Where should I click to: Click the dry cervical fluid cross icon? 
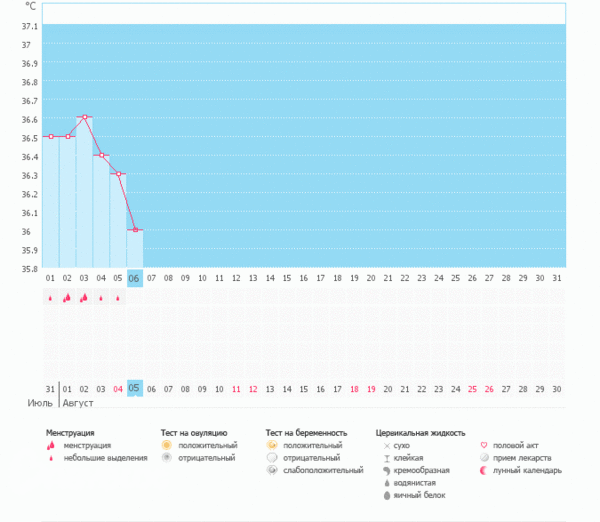click(x=386, y=445)
